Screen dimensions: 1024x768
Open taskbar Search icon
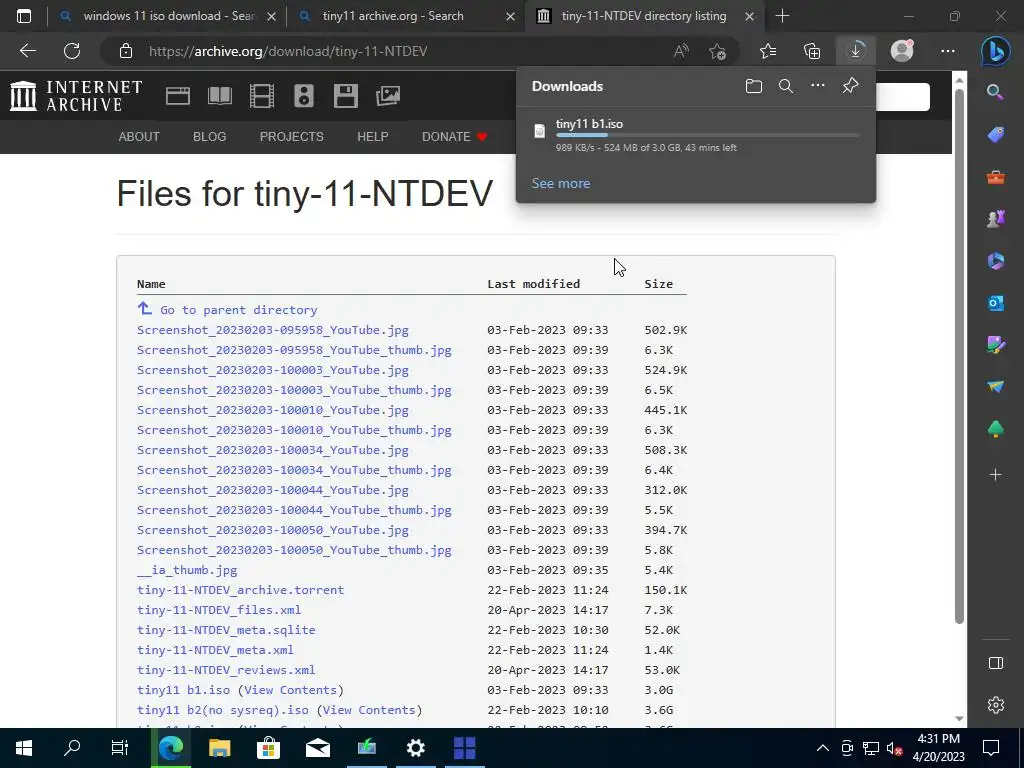(x=72, y=748)
